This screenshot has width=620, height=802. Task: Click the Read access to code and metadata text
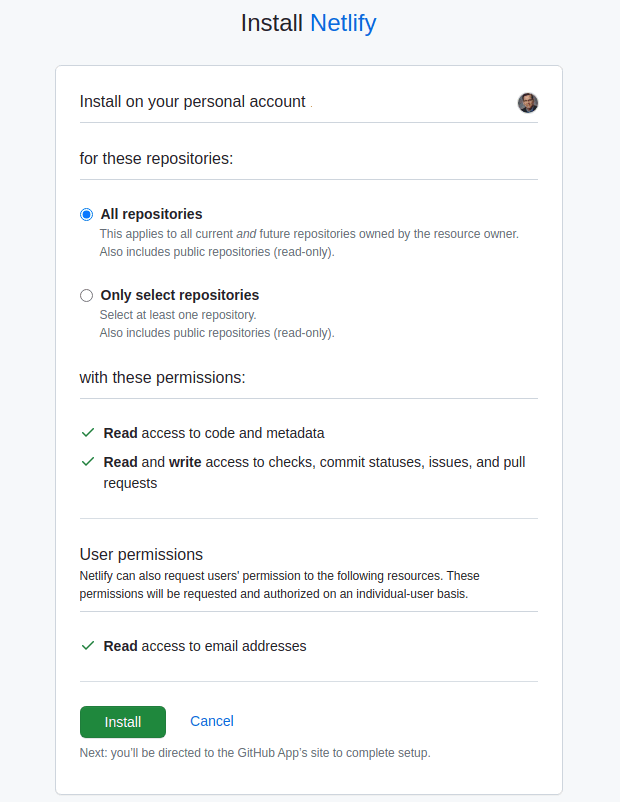214,433
